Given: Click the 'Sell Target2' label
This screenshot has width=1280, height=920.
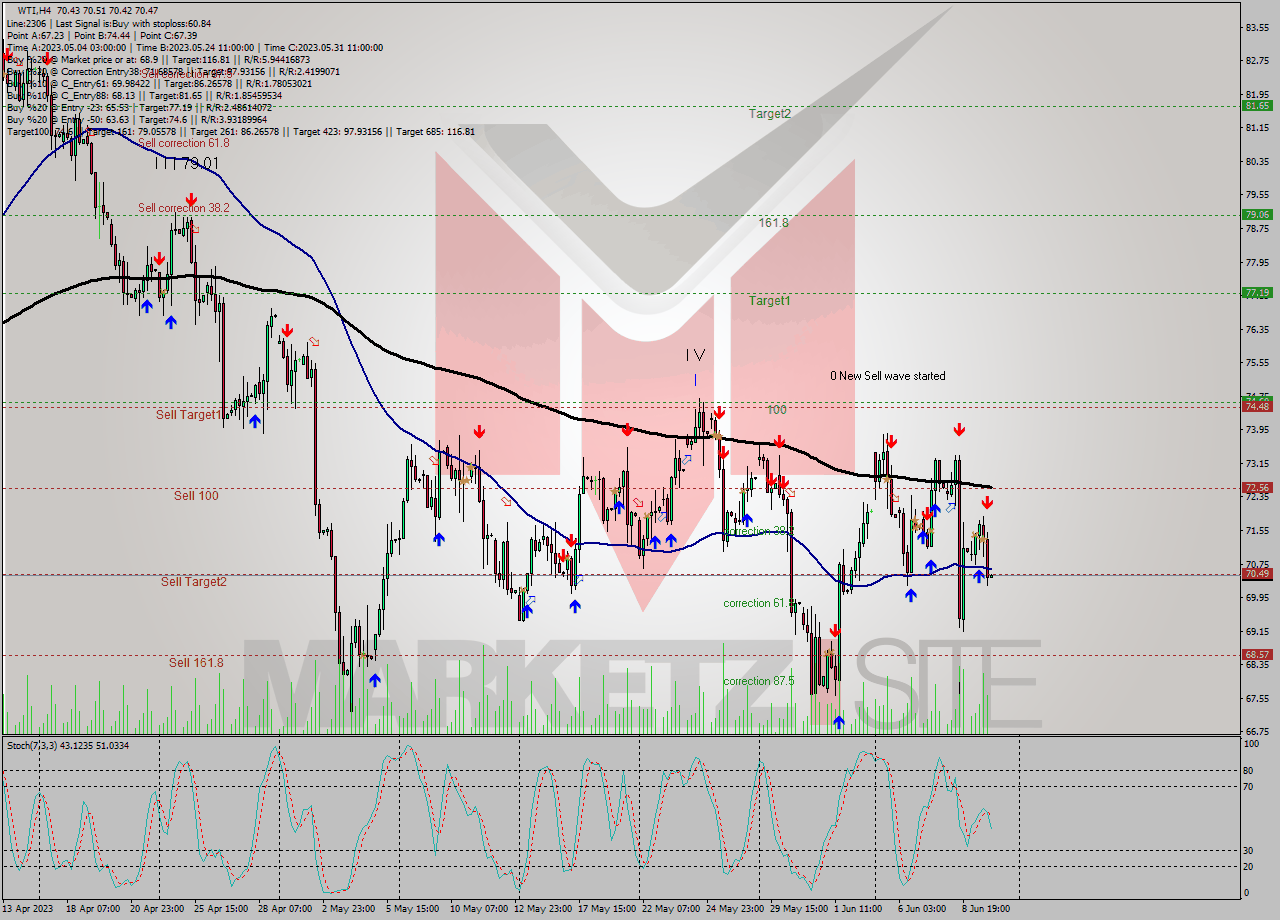Looking at the screenshot, I should (194, 582).
